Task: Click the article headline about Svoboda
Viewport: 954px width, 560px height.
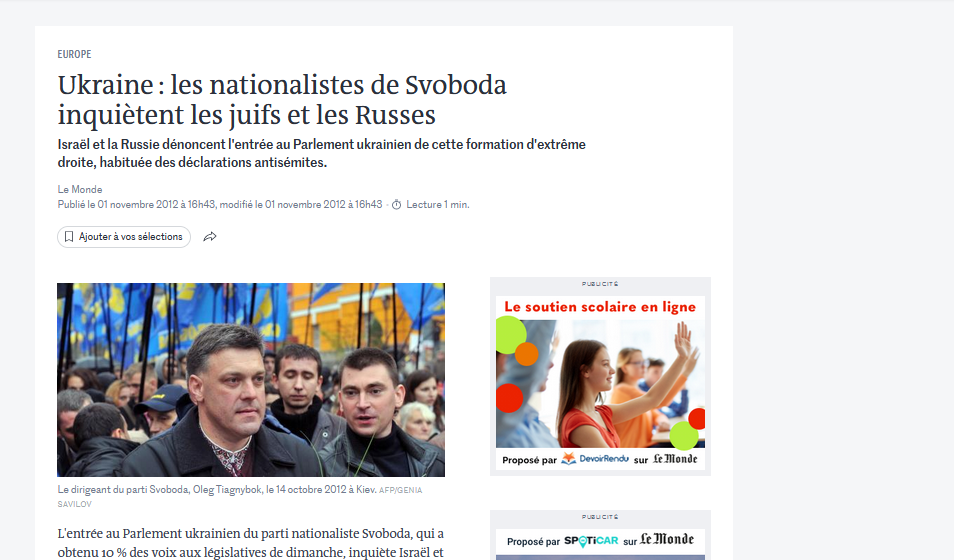Action: 282,100
